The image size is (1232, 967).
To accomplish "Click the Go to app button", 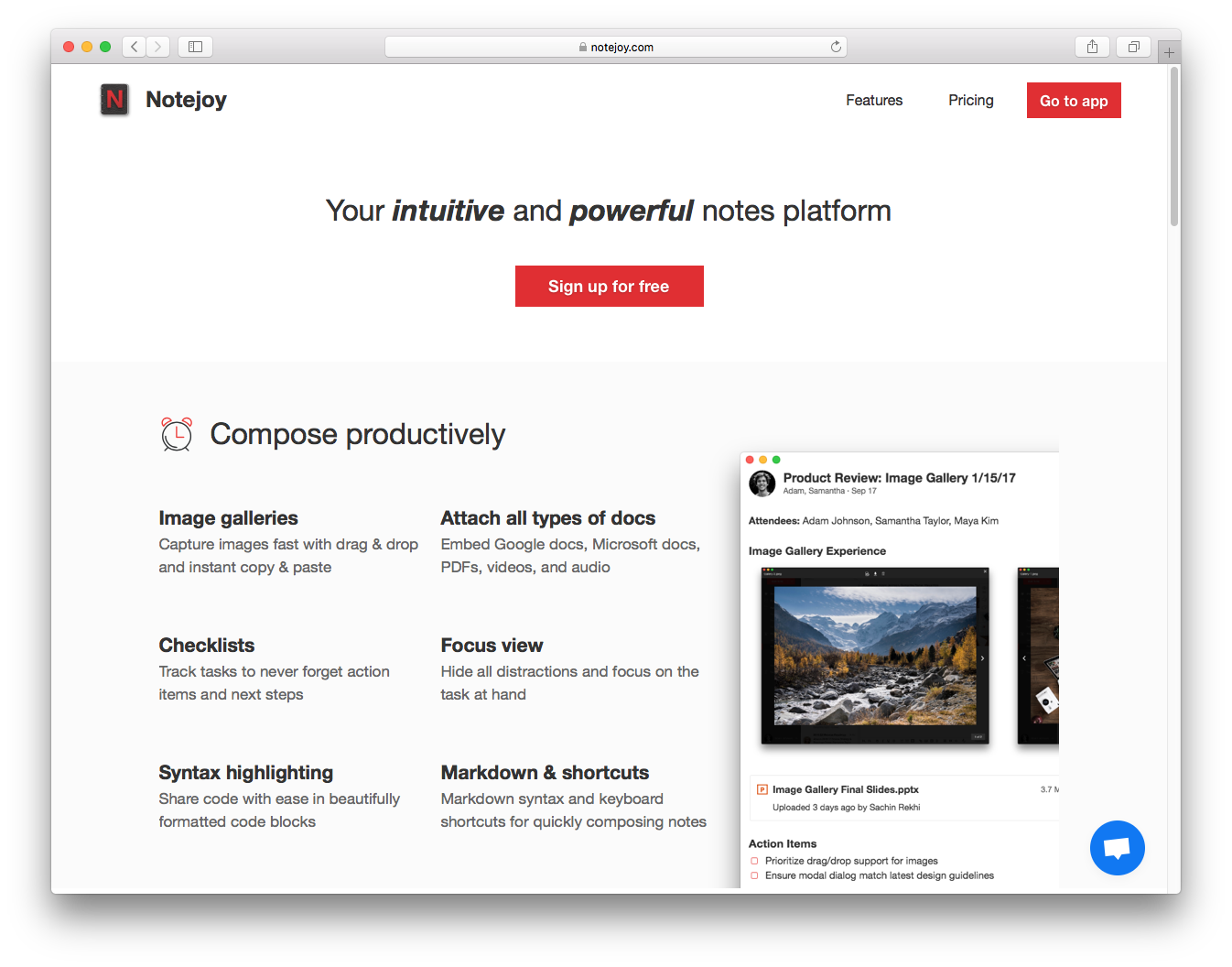I will [1074, 101].
